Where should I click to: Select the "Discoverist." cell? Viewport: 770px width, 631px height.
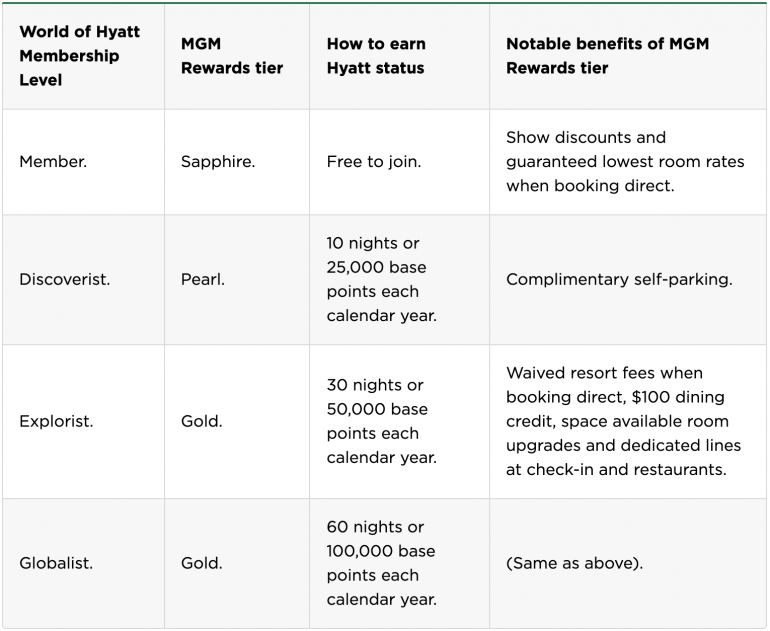point(65,280)
